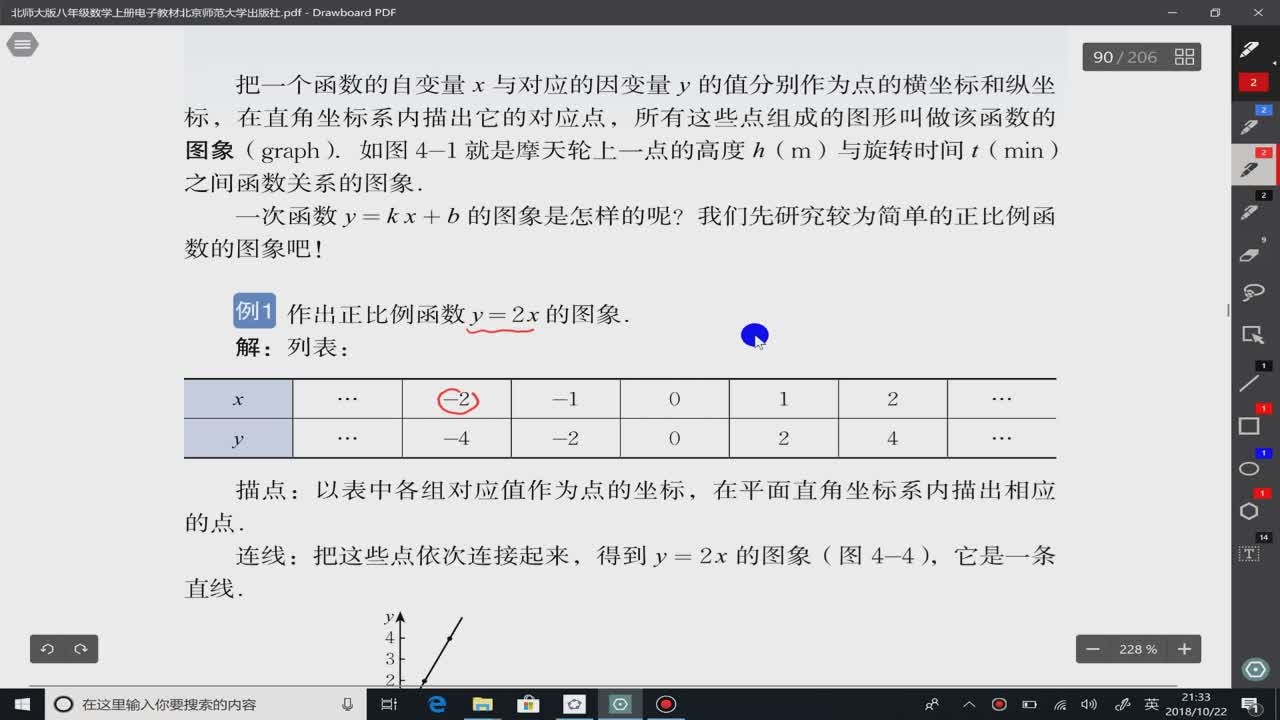This screenshot has width=1280, height=720.
Task: Zoom out with the minus button
Action: coord(1092,649)
